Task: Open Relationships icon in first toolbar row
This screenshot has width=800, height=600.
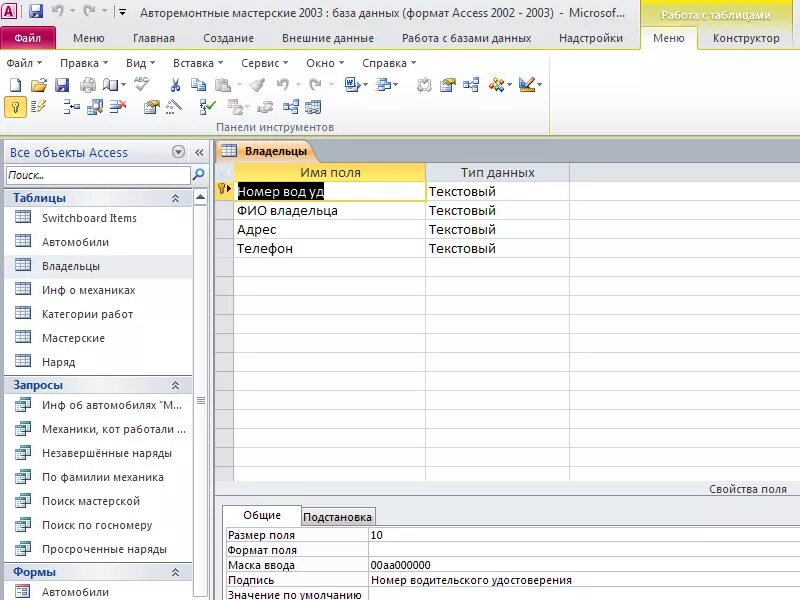Action: (471, 85)
